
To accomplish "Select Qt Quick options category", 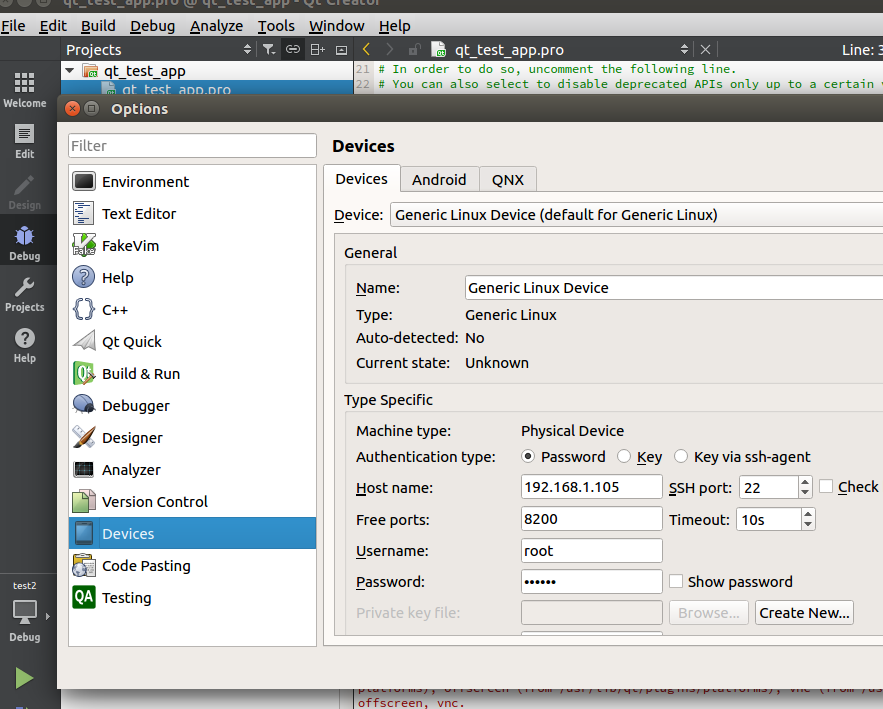I will [x=192, y=342].
